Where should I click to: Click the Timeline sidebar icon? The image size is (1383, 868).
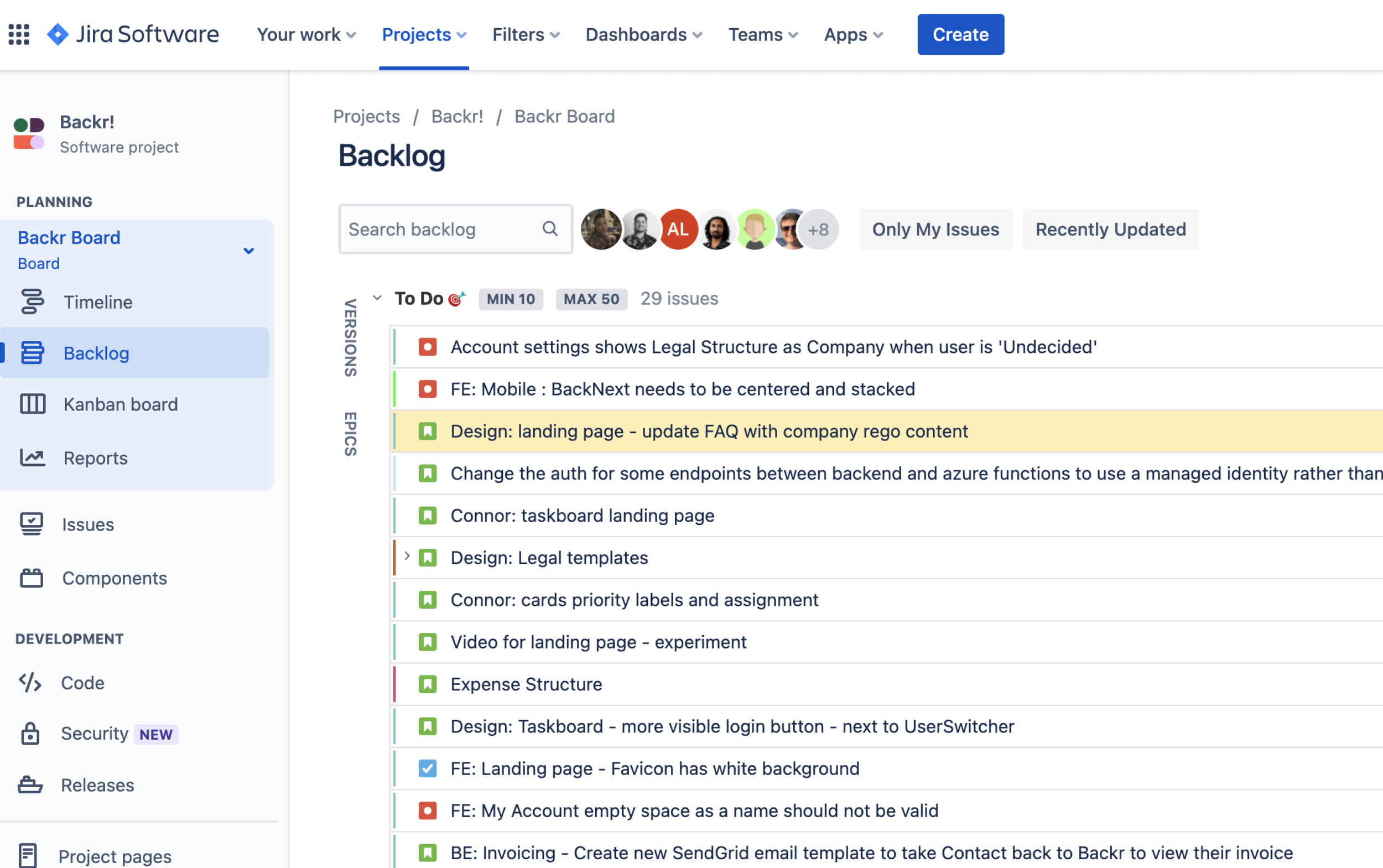[32, 302]
